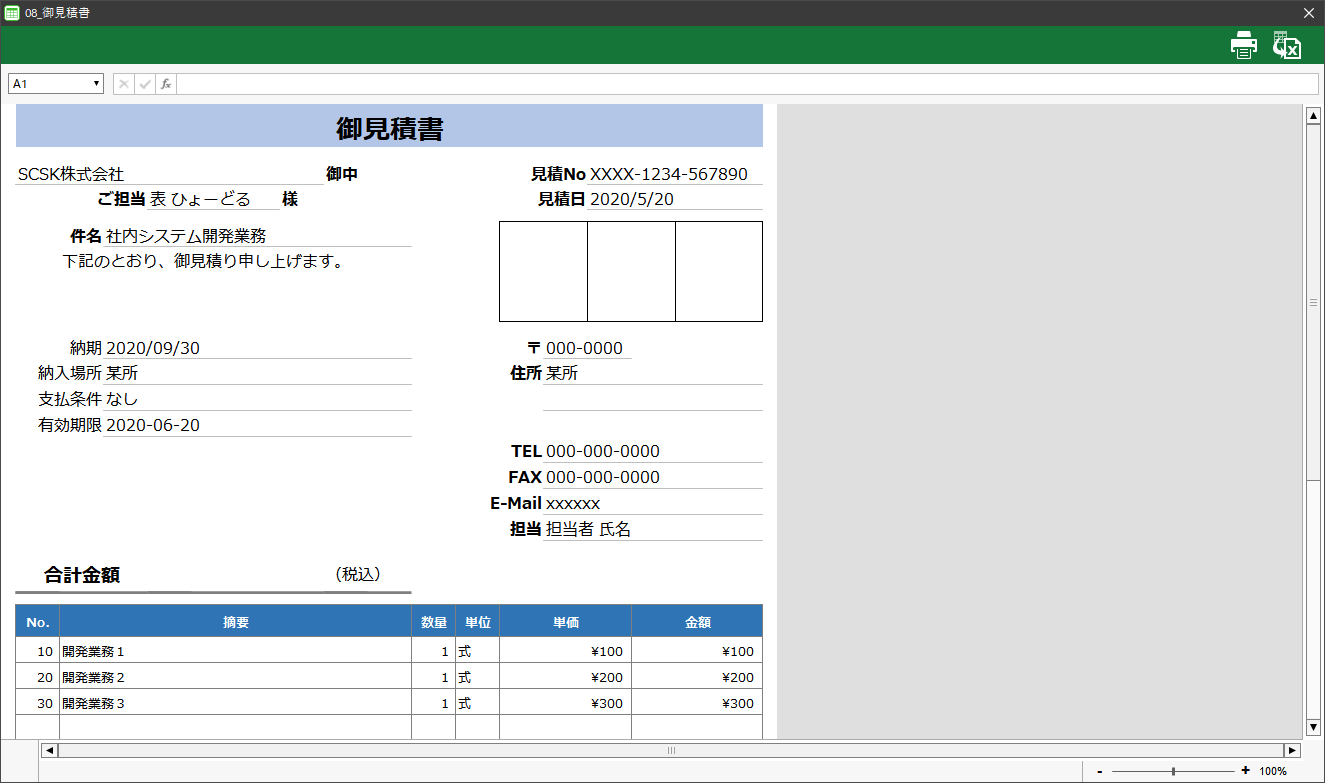Click the horizontal scrollbar left arrow
The height and width of the screenshot is (783, 1325).
pos(48,750)
